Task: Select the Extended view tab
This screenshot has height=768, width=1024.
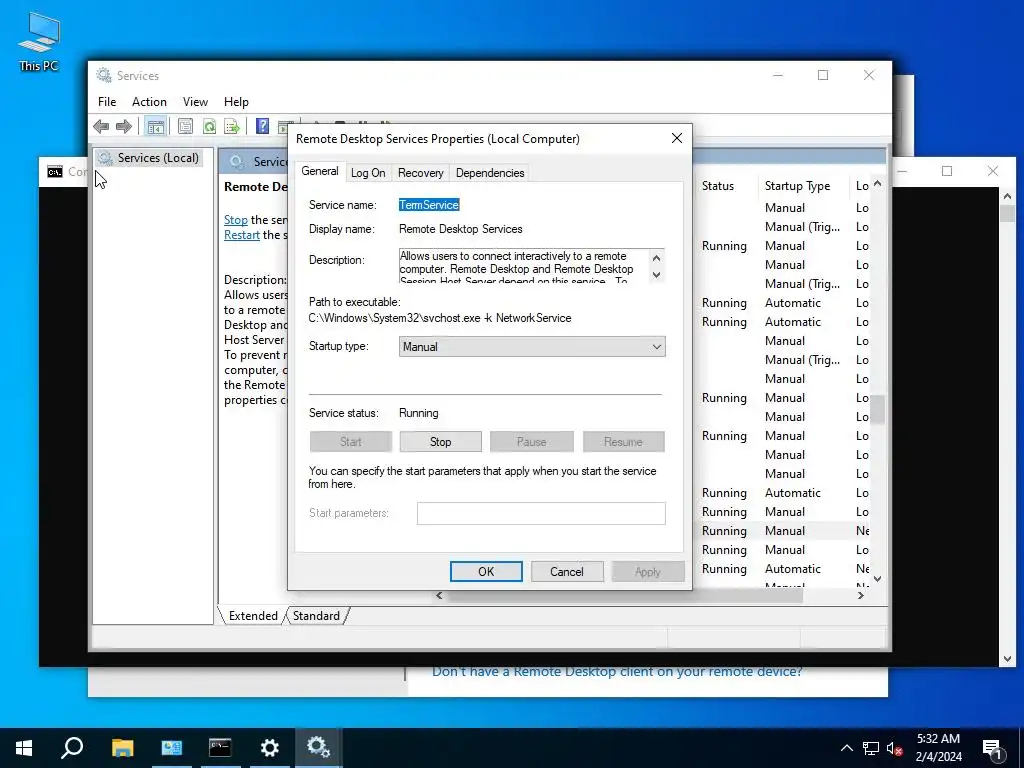Action: 253,616
